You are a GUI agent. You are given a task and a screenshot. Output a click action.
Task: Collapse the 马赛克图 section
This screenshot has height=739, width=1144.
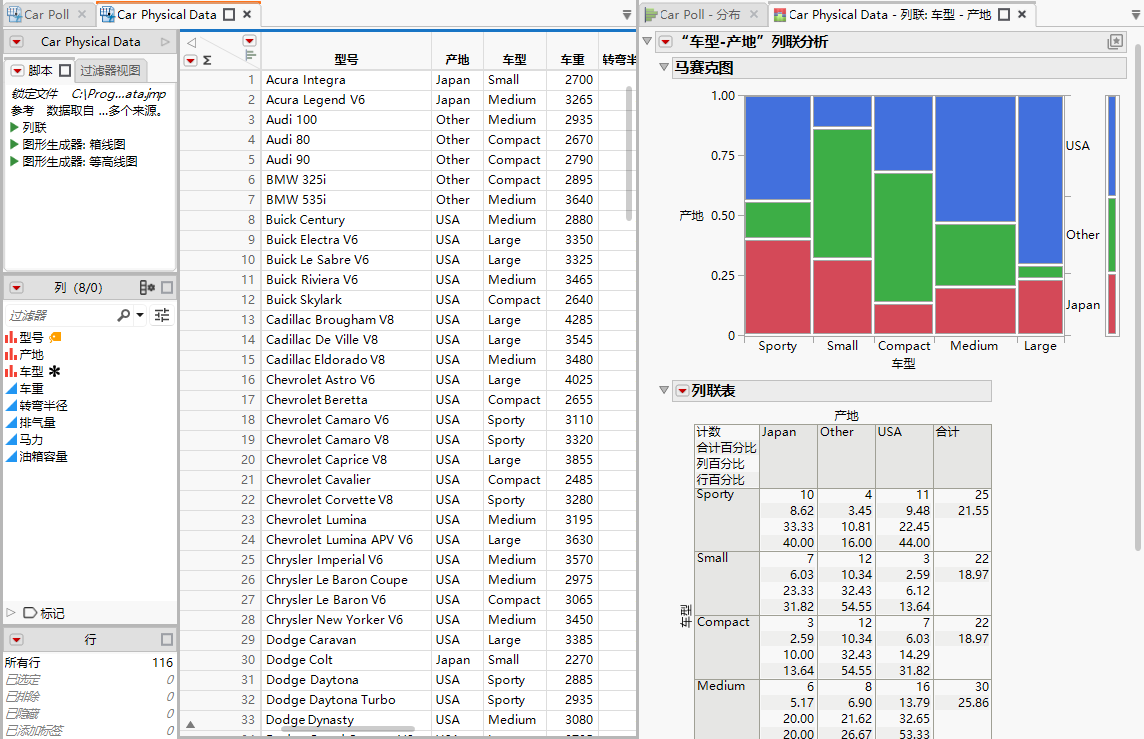click(663, 67)
